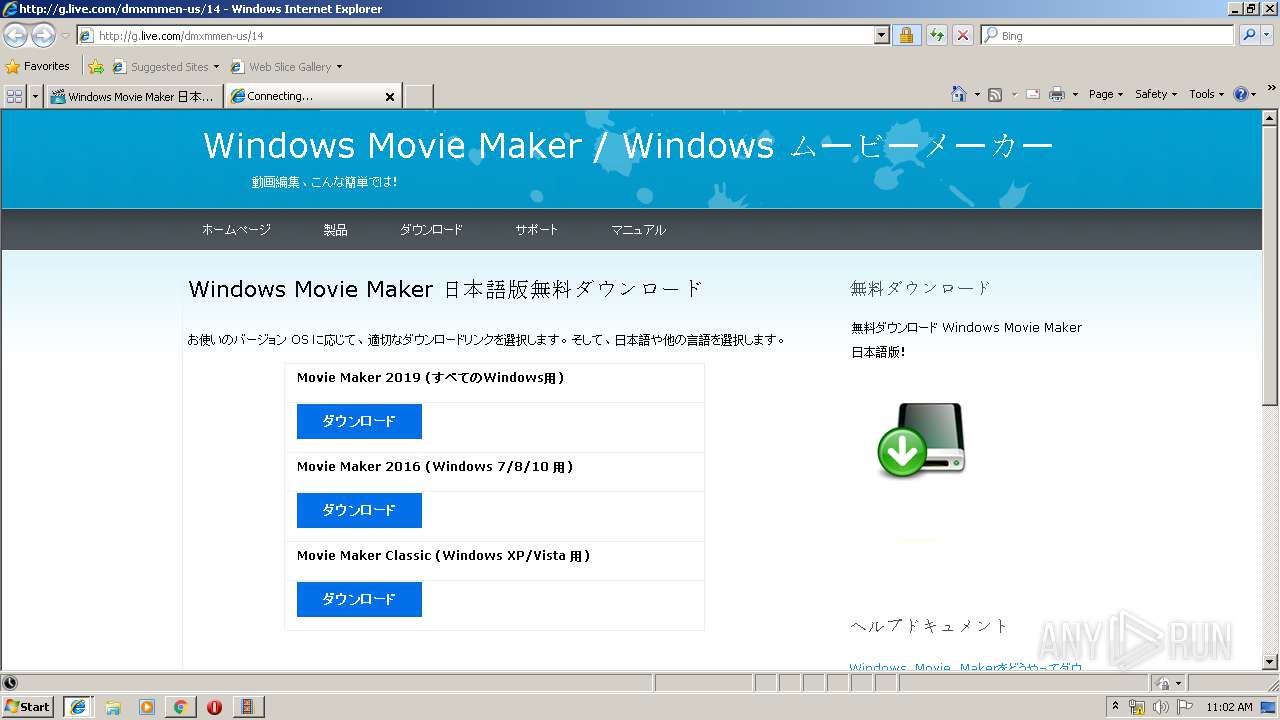Launch Chrome from taskbar
Screen dimensions: 1280x720
pos(180,707)
